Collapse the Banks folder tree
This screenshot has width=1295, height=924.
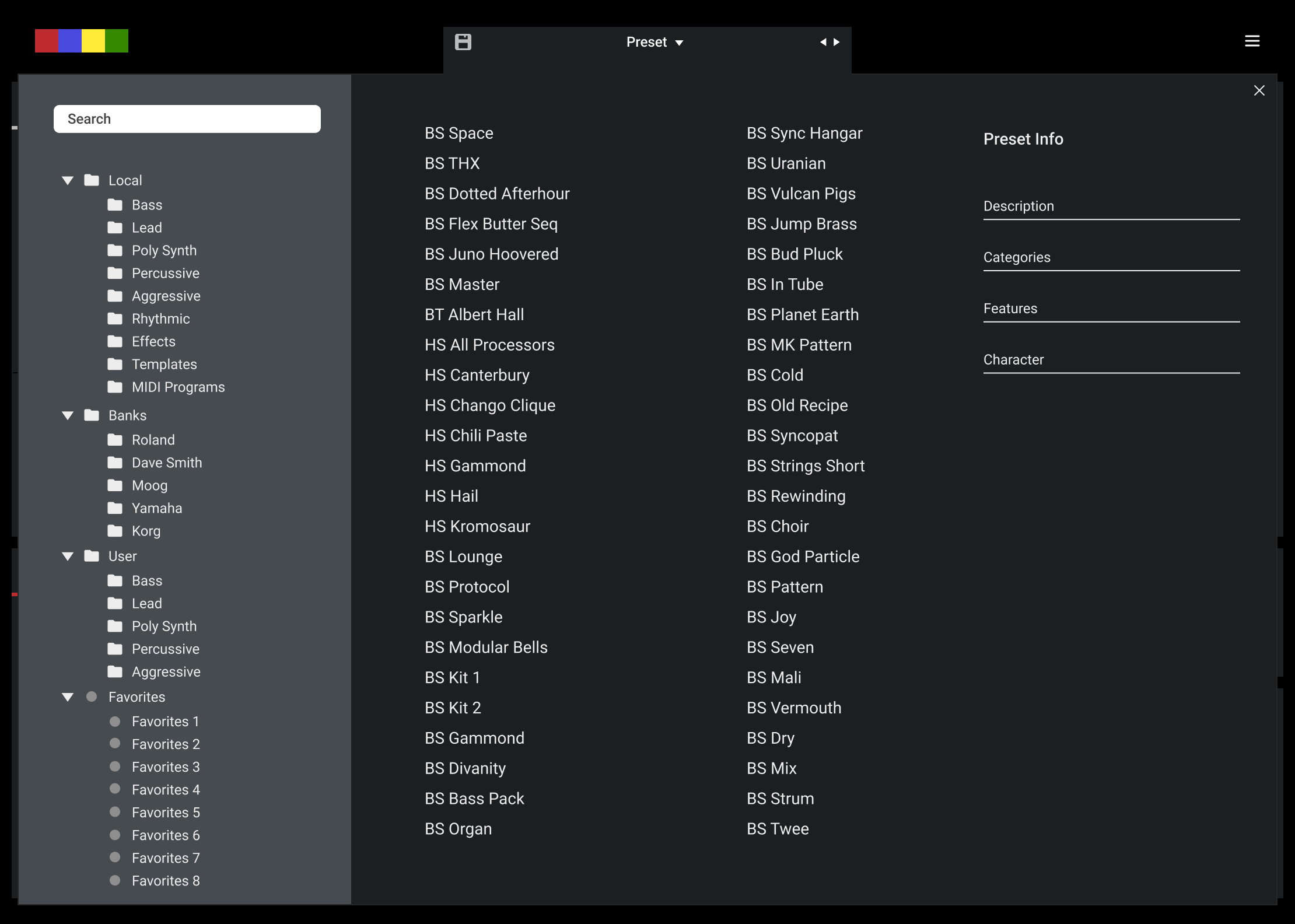[68, 416]
